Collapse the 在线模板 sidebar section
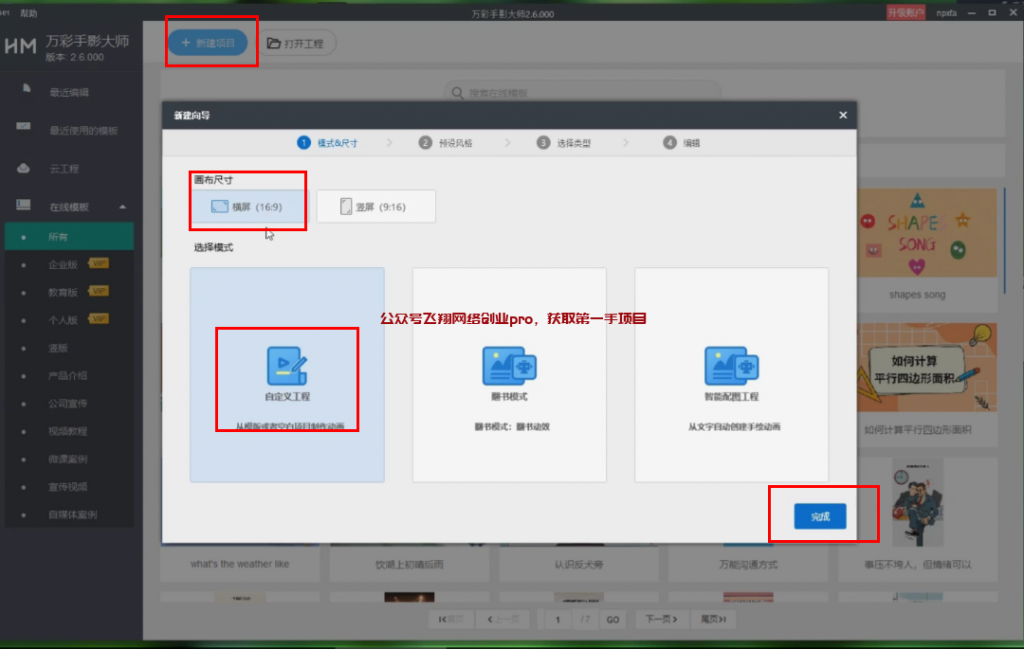Screen dimensions: 1024x649 [122, 207]
